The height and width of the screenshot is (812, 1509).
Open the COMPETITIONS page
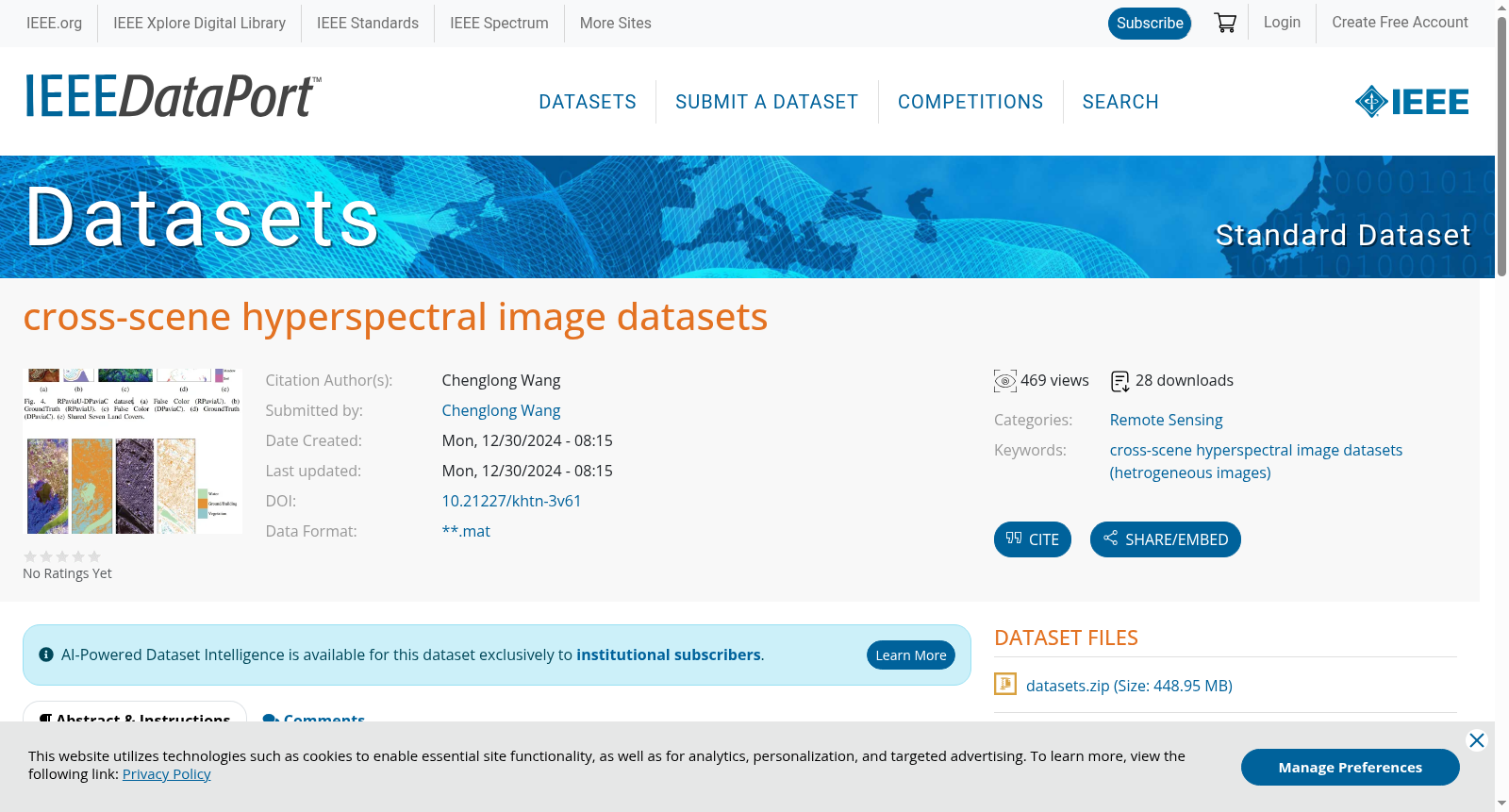click(970, 102)
